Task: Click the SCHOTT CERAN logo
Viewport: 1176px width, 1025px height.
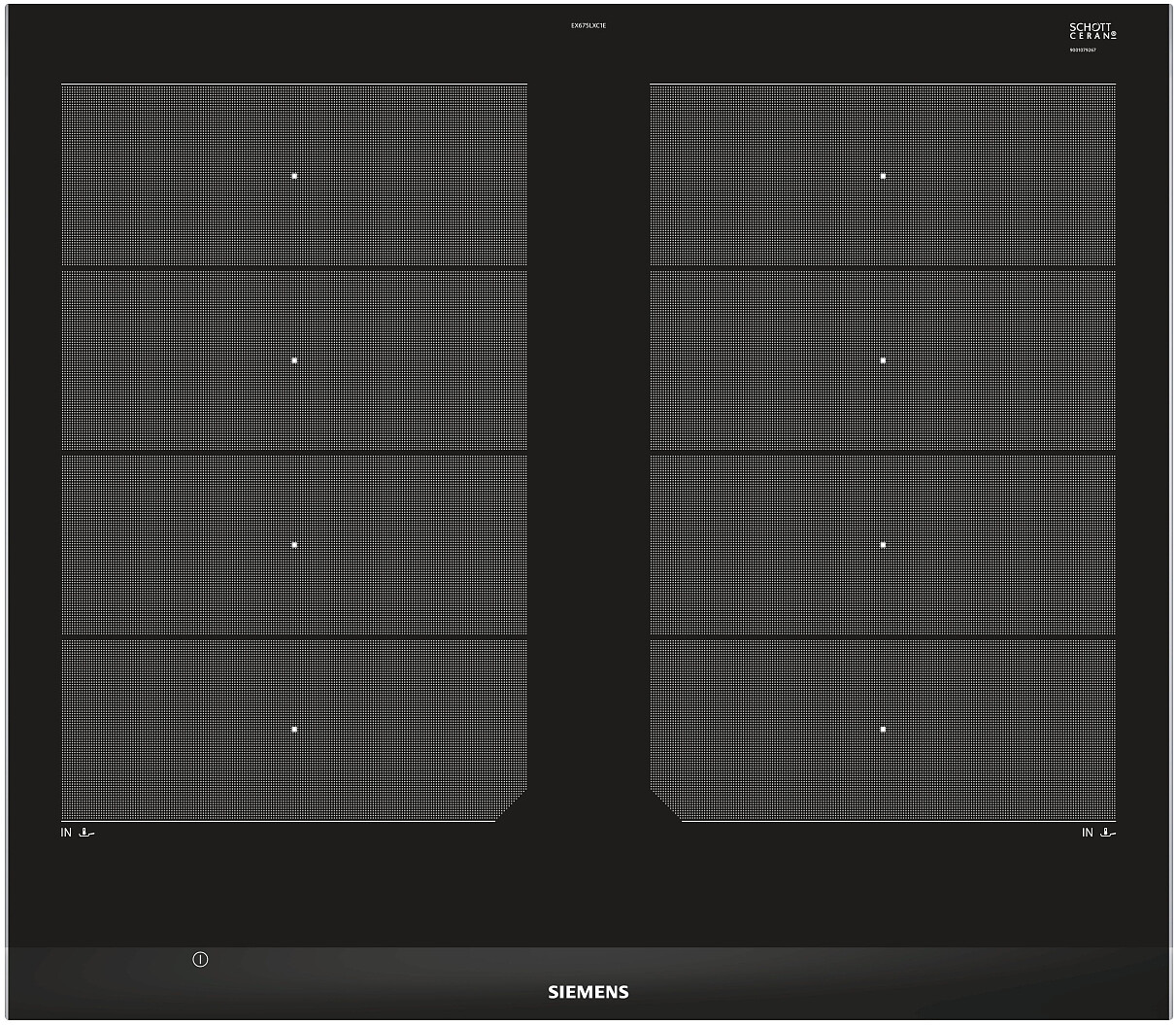Action: [1092, 31]
